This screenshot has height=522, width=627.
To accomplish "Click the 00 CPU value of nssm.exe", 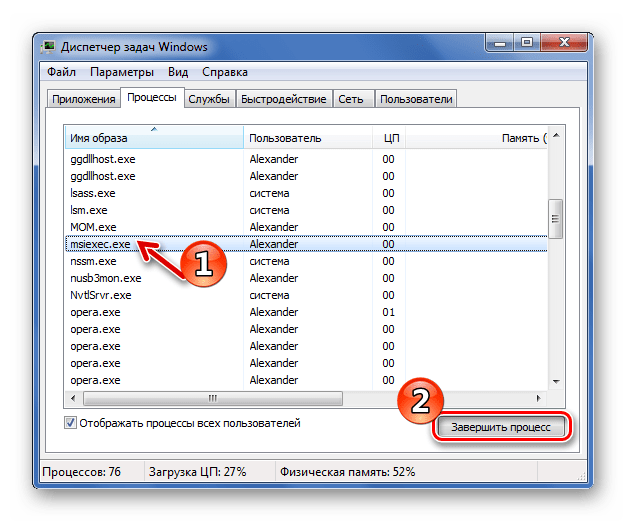I will [x=388, y=261].
